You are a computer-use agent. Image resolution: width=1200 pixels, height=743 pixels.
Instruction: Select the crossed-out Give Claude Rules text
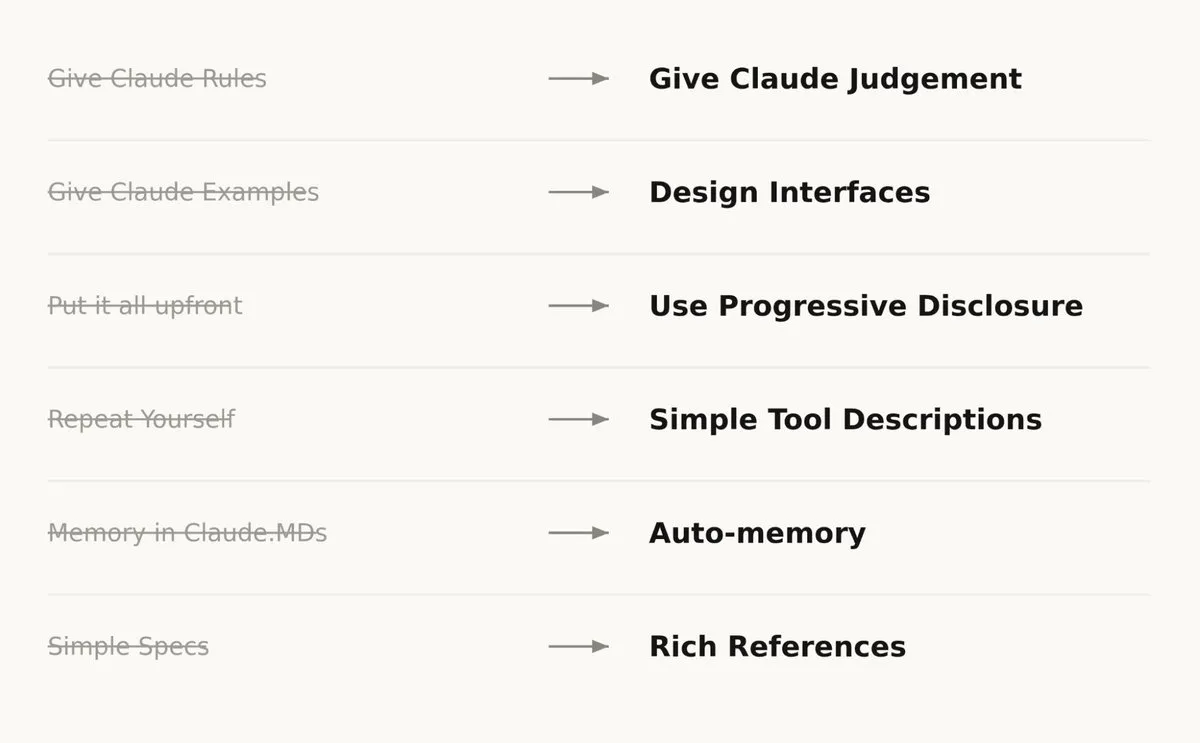pos(157,78)
